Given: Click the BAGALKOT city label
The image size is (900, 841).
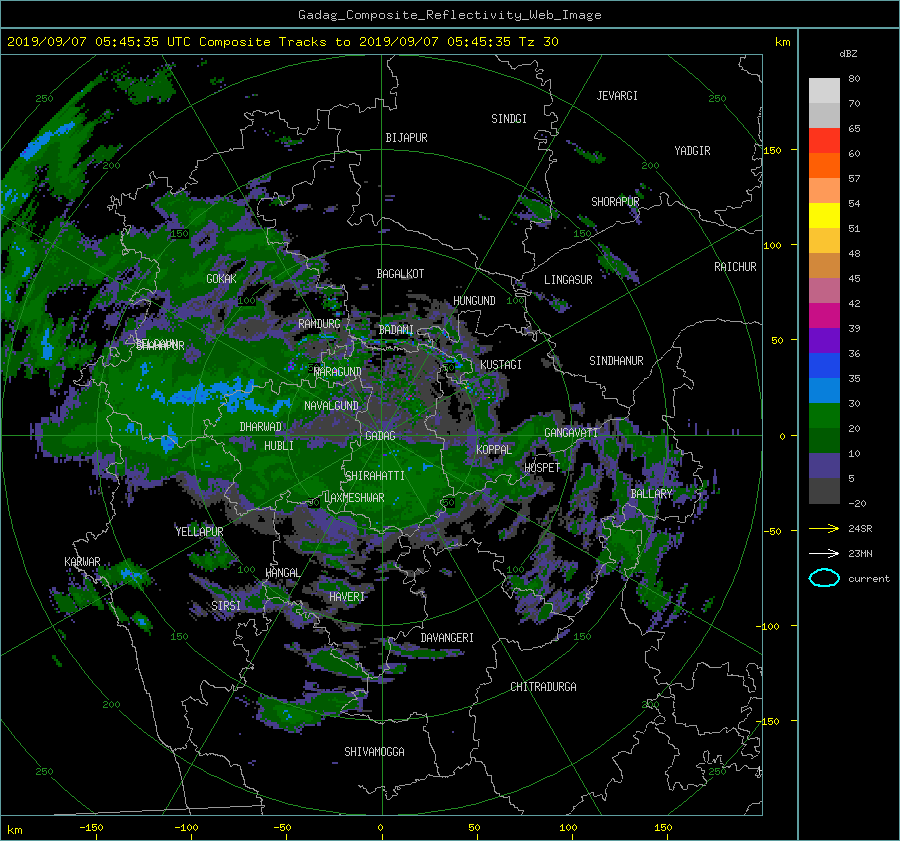Looking at the screenshot, I should 400,274.
